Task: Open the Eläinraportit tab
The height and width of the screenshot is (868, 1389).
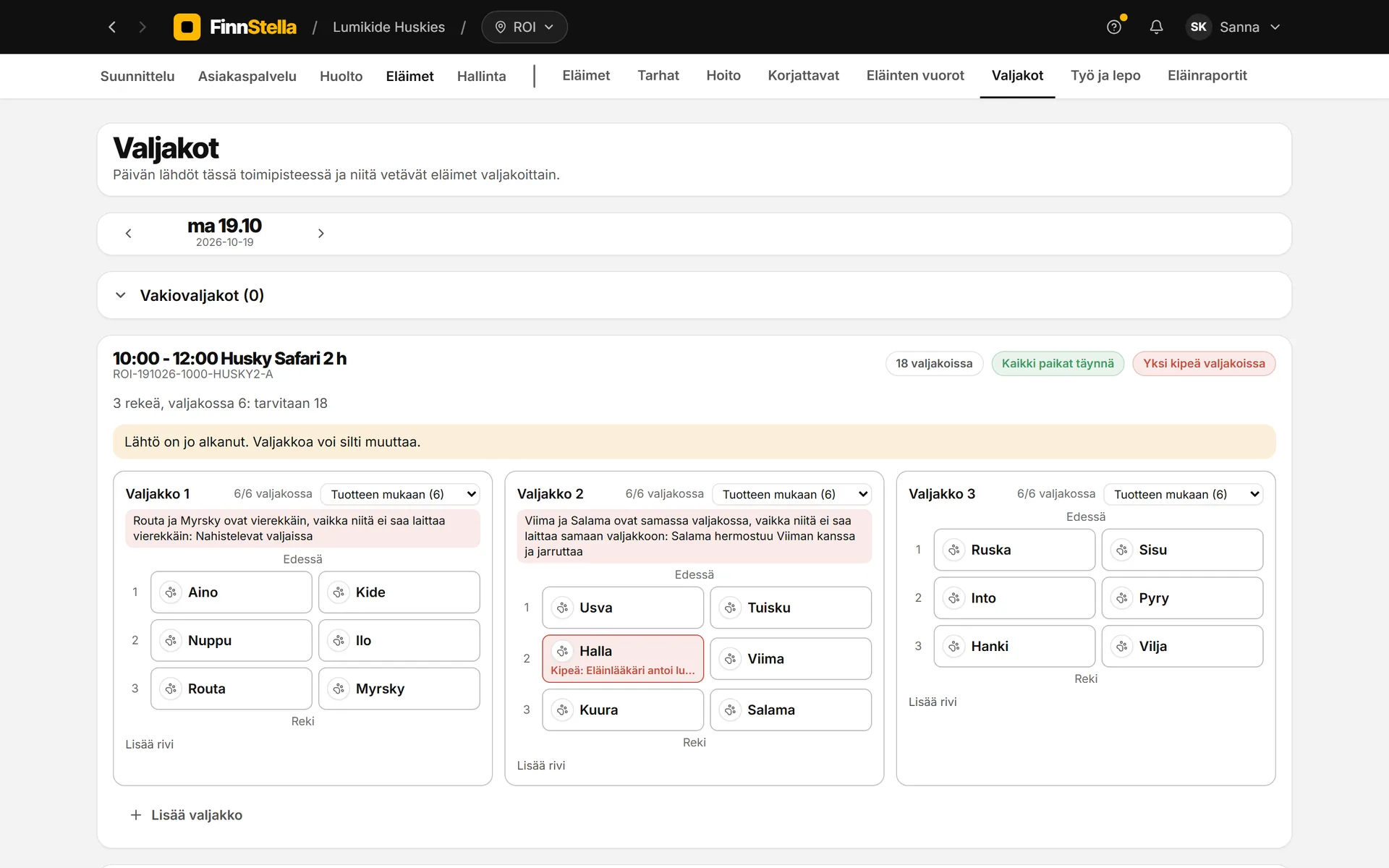Action: (1207, 75)
